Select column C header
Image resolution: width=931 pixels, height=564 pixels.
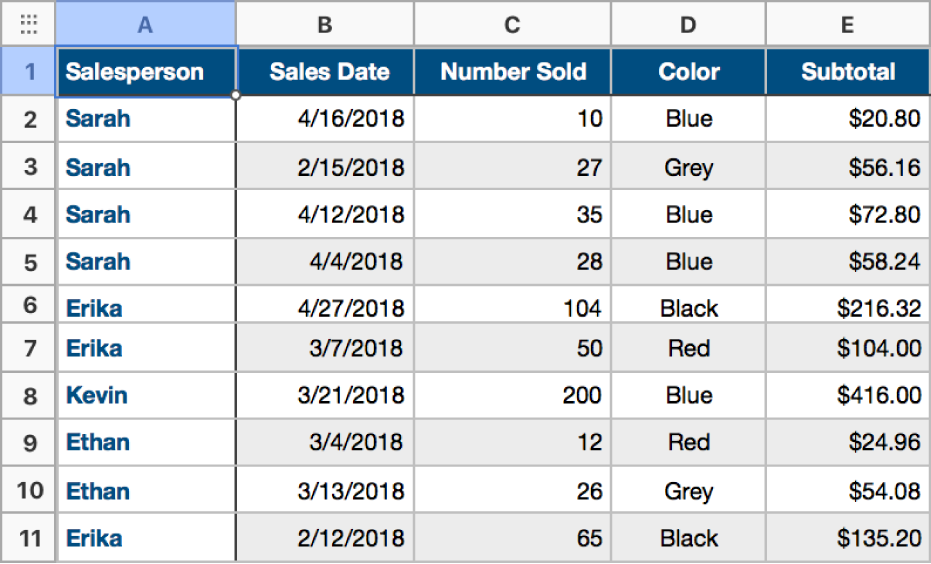pyautogui.click(x=512, y=24)
